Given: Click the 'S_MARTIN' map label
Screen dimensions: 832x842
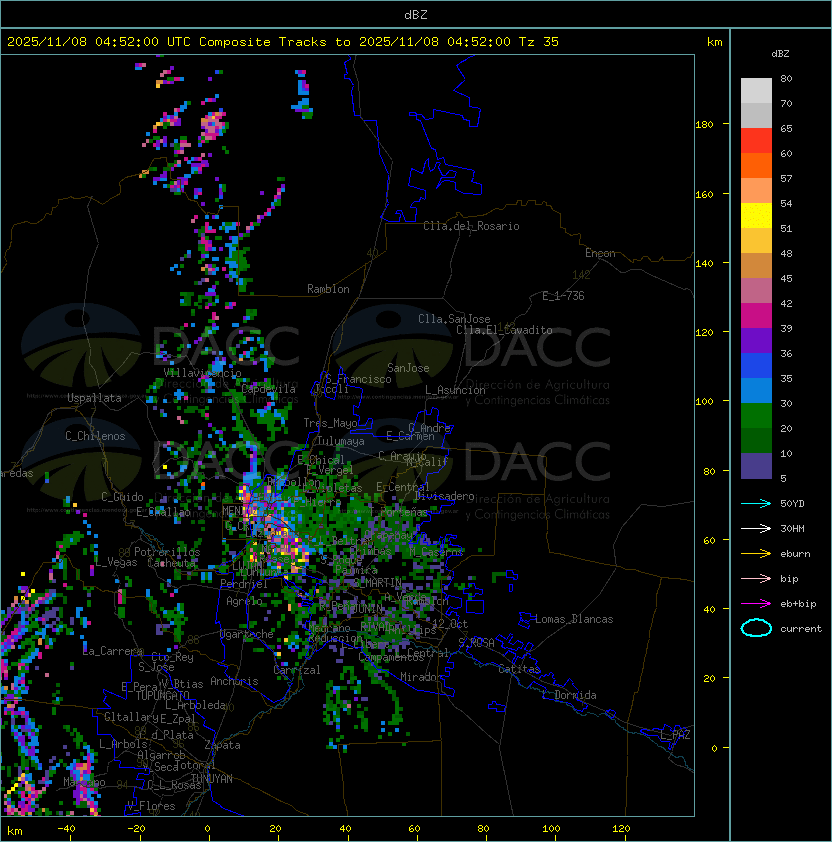Looking at the screenshot, I should pyautogui.click(x=377, y=583).
